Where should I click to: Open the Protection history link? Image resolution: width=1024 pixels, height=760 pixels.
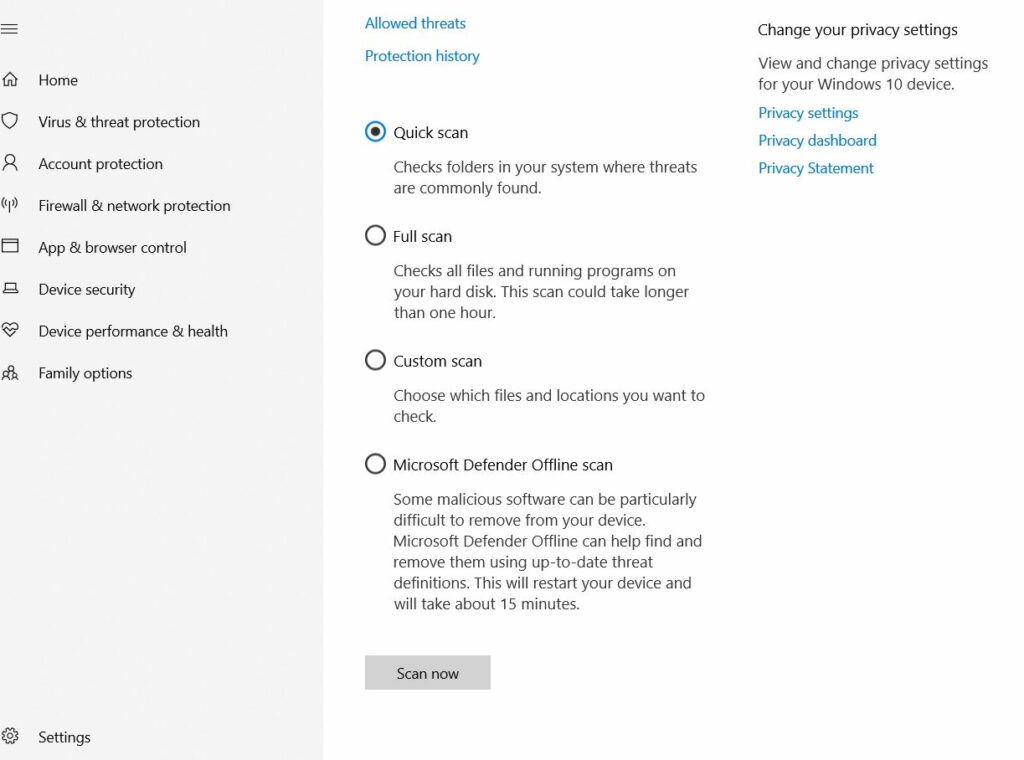(x=422, y=56)
